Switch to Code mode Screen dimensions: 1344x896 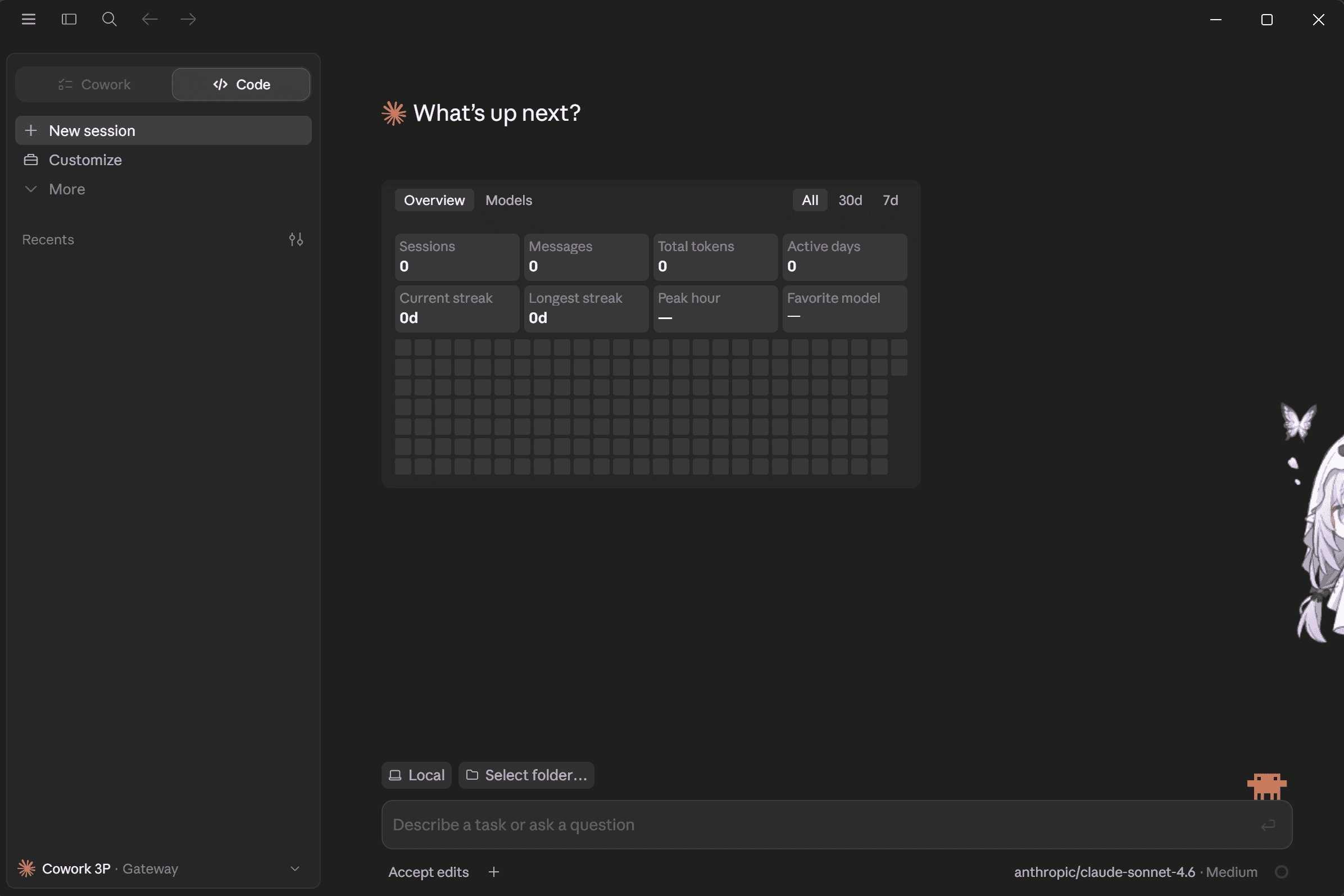pos(241,85)
